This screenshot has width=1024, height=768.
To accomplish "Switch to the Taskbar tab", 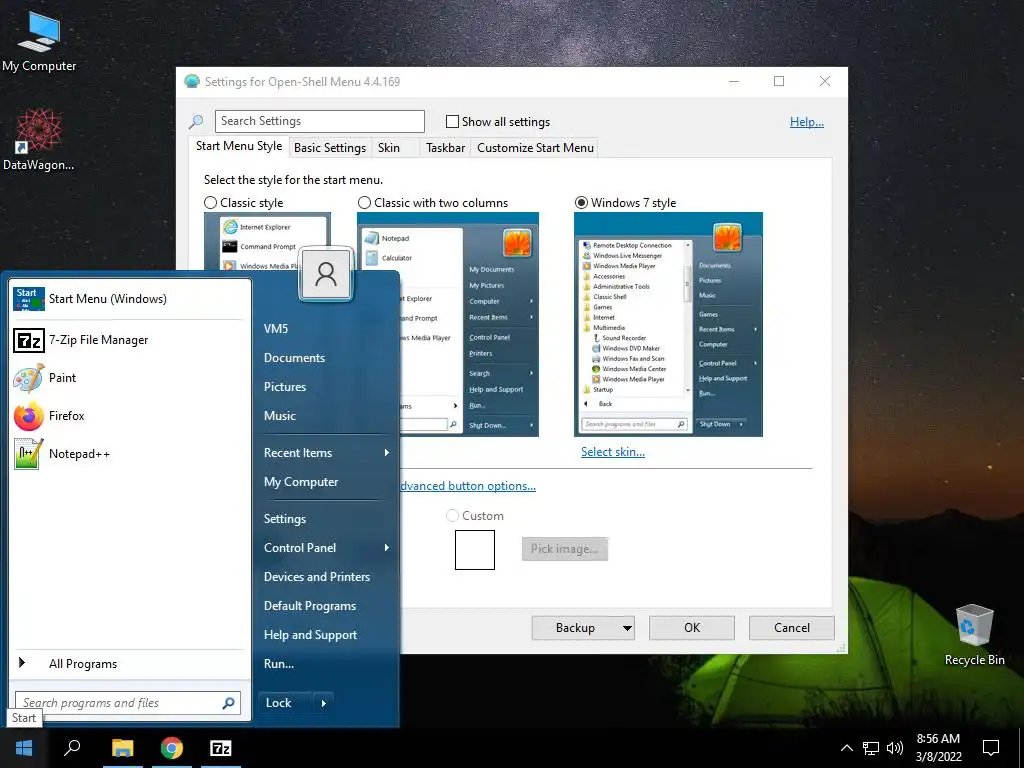I will pos(445,148).
